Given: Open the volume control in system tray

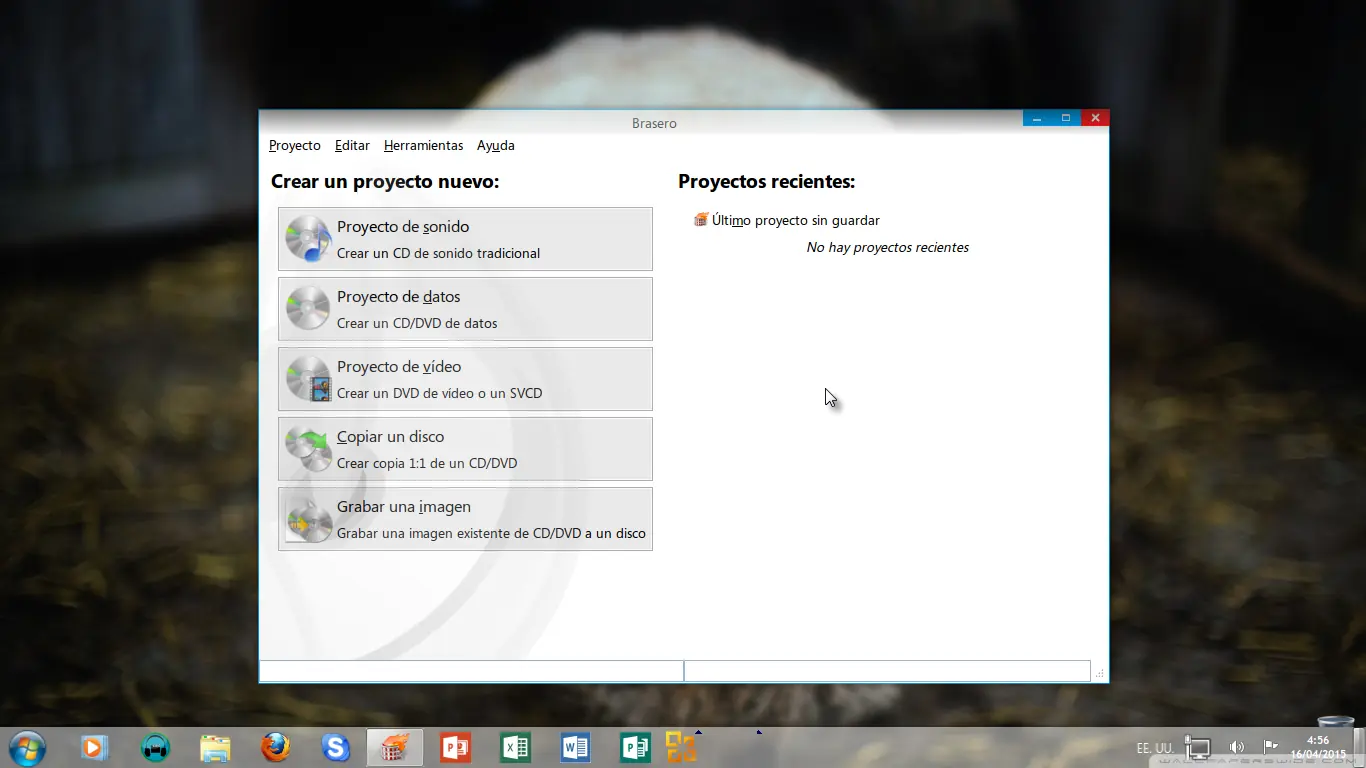Looking at the screenshot, I should [x=1237, y=747].
